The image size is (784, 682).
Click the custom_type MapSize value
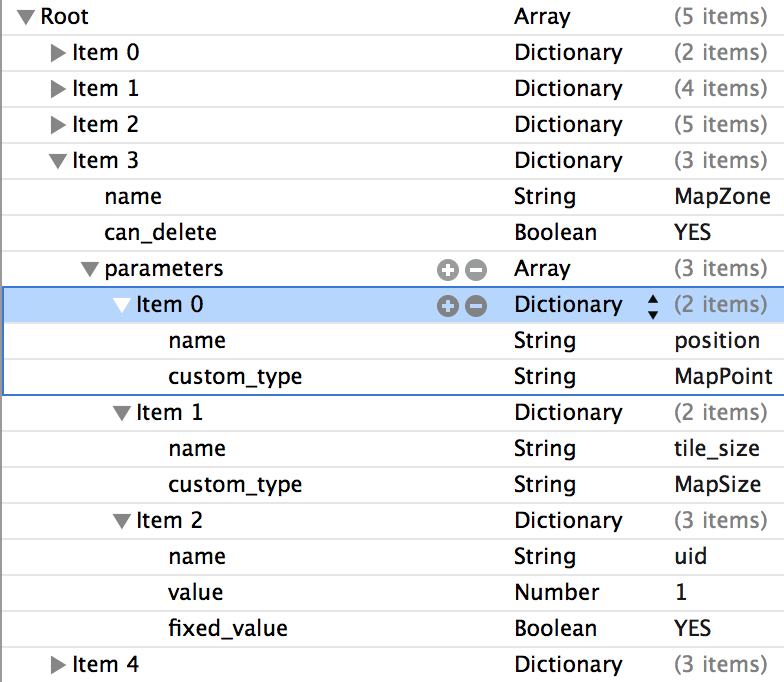pos(718,484)
